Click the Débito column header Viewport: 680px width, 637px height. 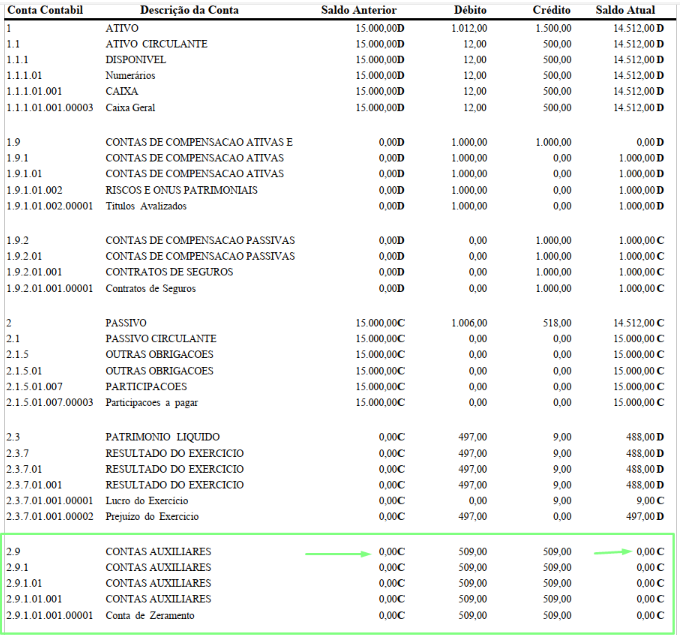click(470, 10)
